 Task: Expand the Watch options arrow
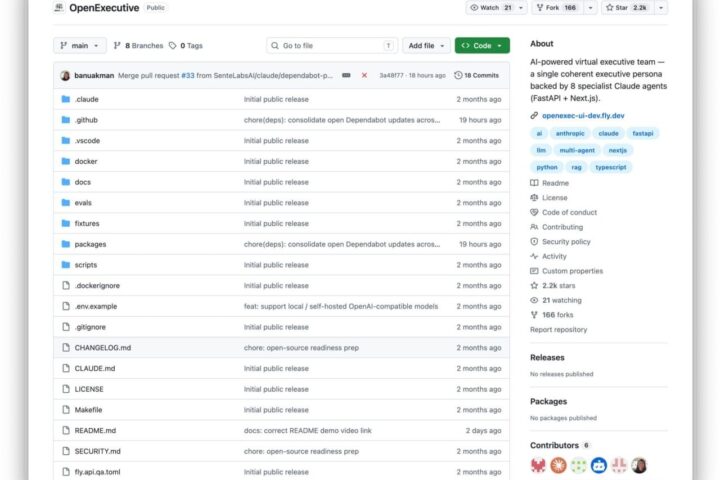[521, 8]
